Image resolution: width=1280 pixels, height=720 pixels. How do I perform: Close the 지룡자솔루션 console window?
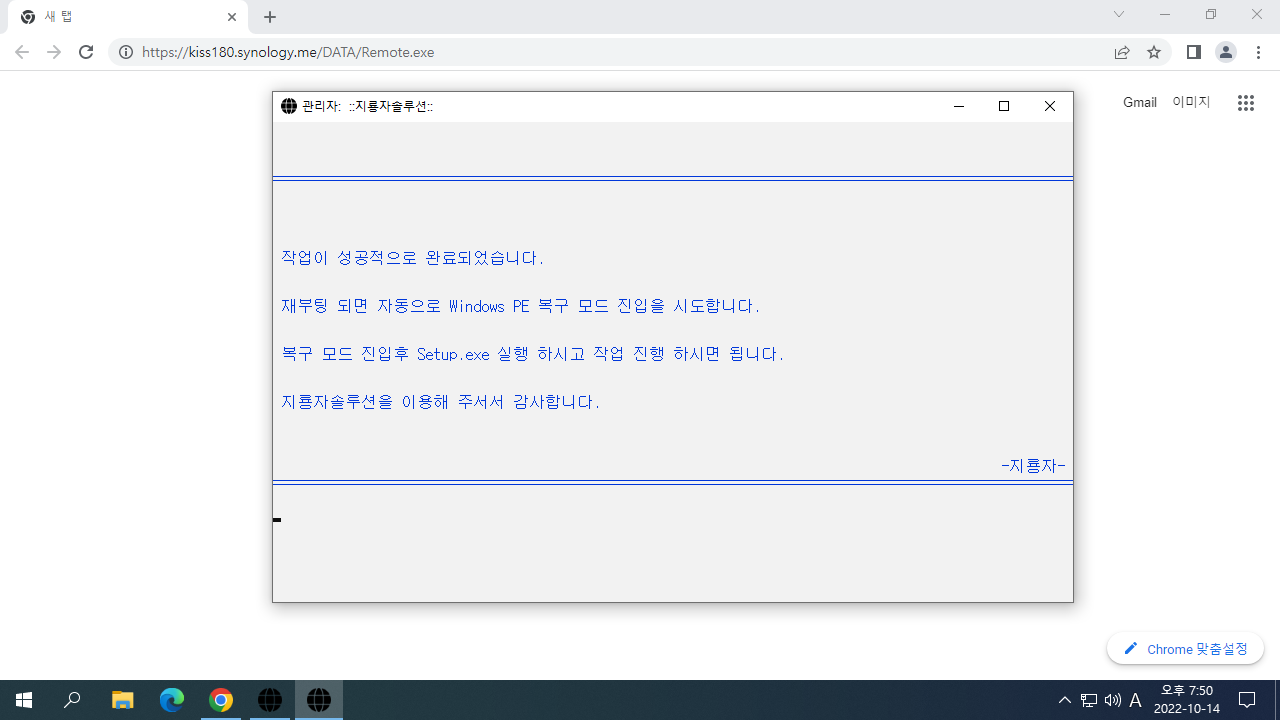[x=1049, y=106]
